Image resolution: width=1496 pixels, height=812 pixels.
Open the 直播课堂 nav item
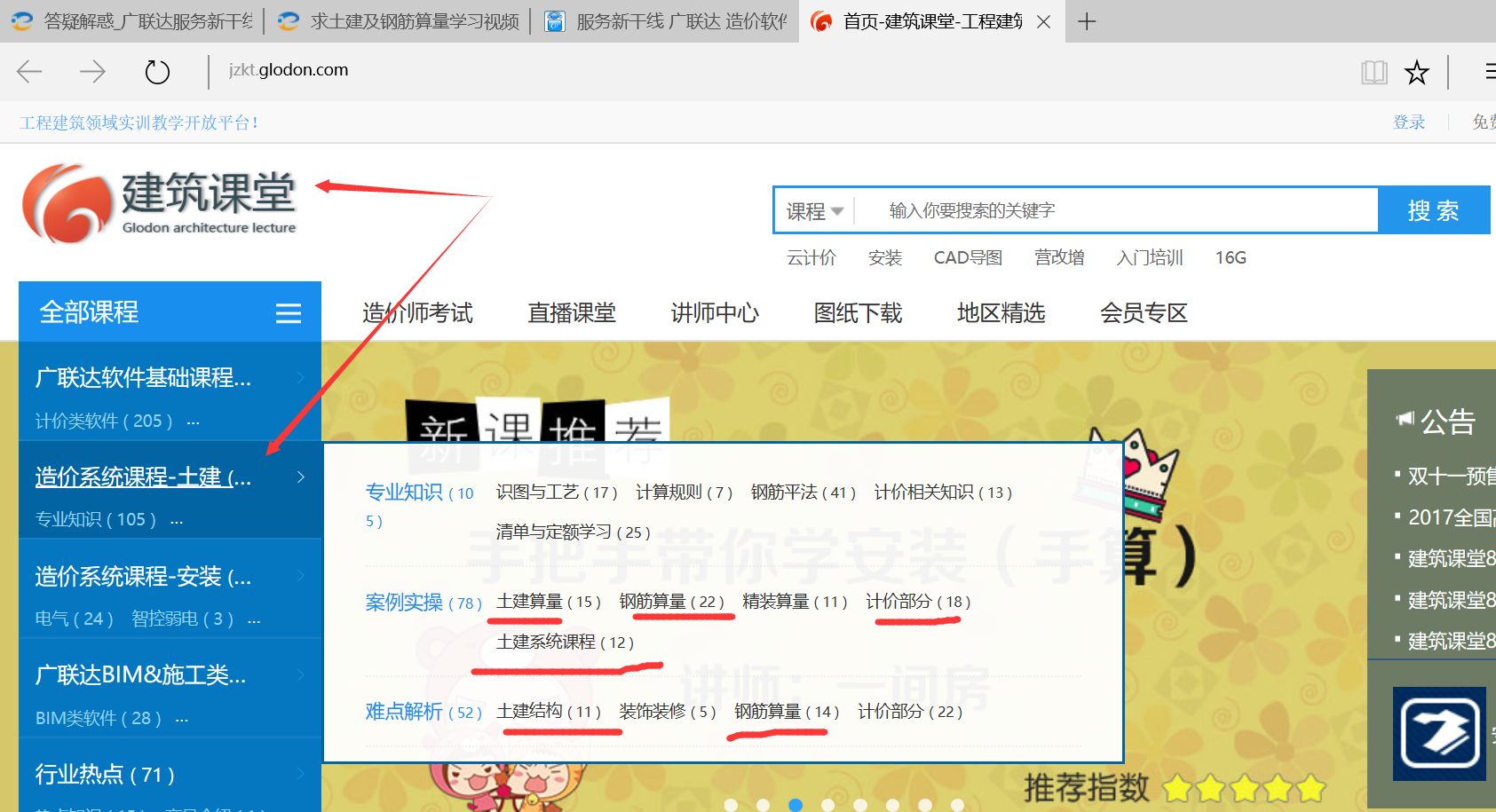coord(572,313)
